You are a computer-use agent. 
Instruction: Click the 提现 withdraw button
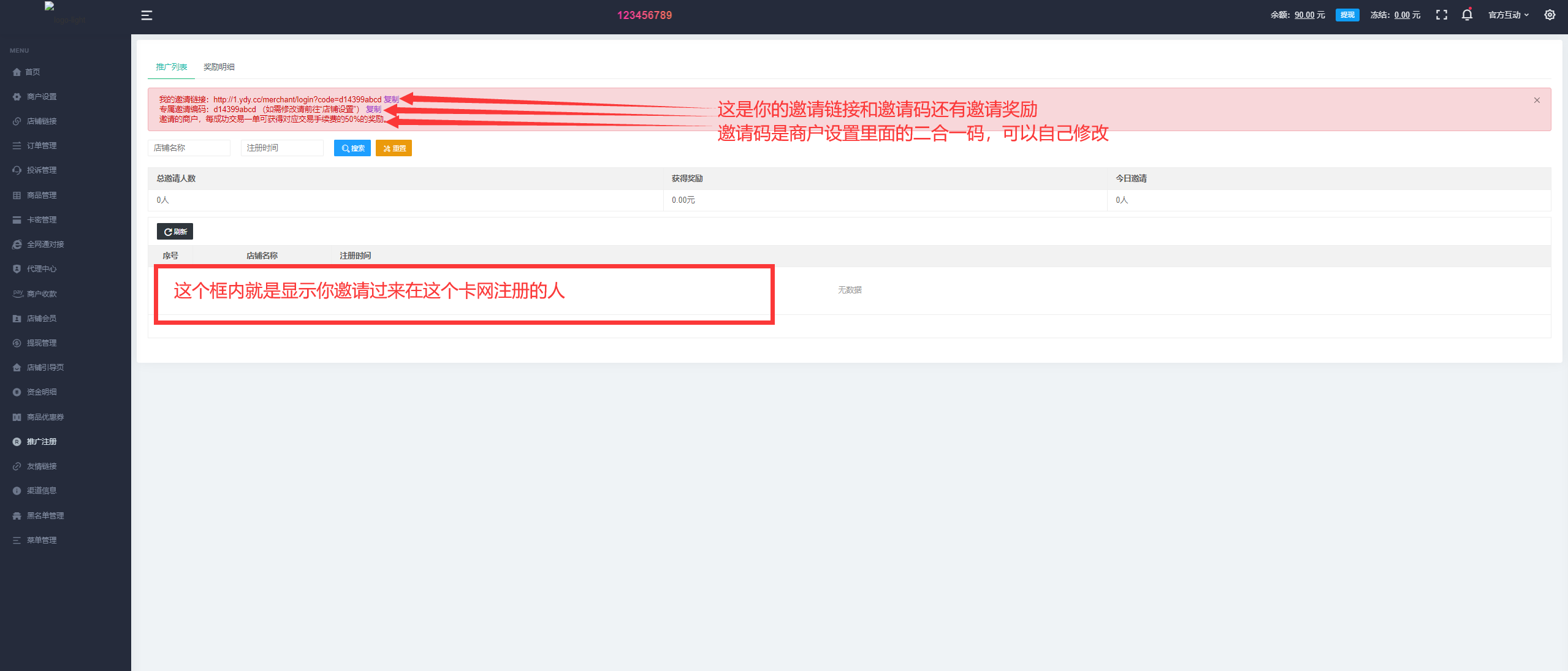[1347, 15]
